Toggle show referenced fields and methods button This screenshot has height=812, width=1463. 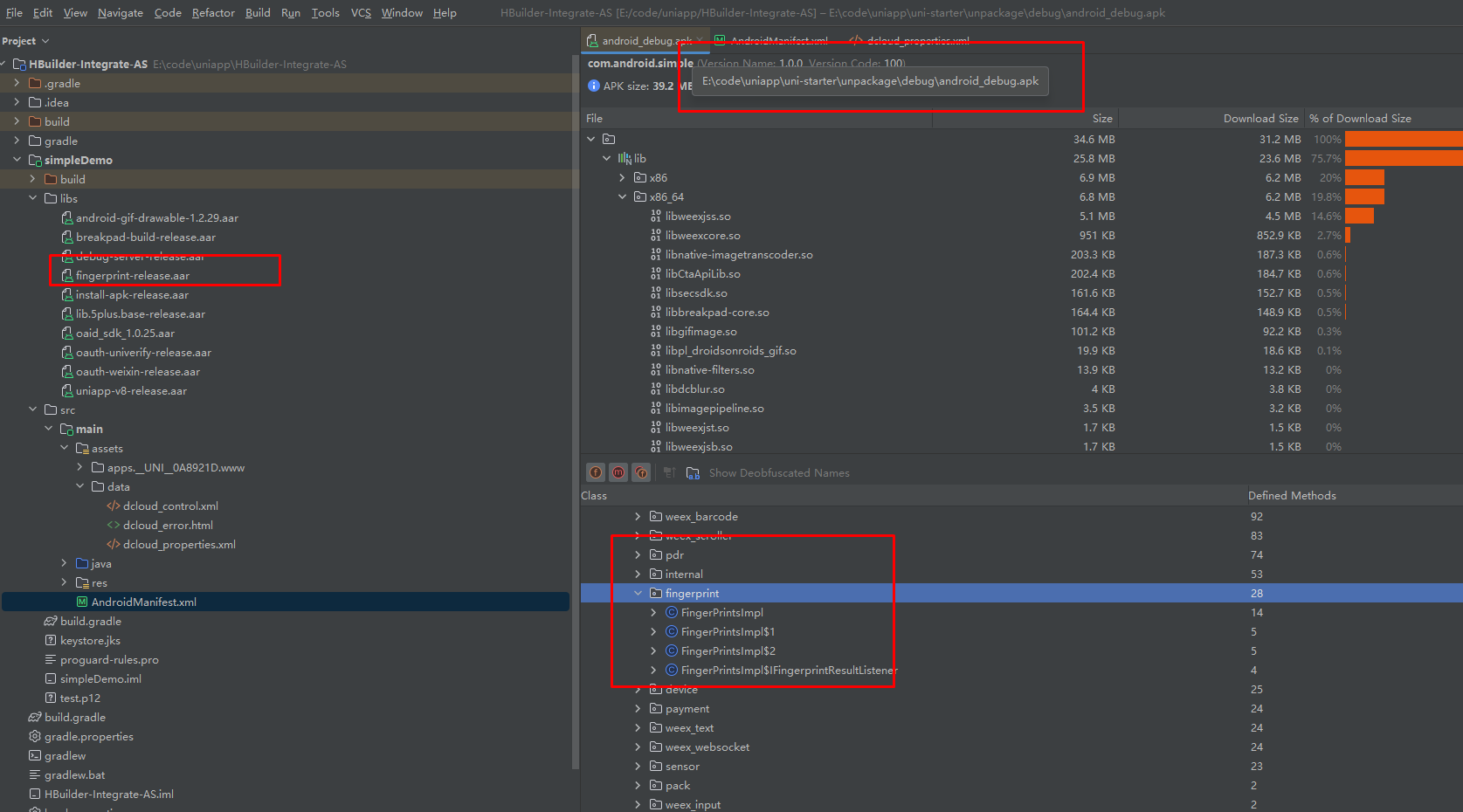click(642, 472)
